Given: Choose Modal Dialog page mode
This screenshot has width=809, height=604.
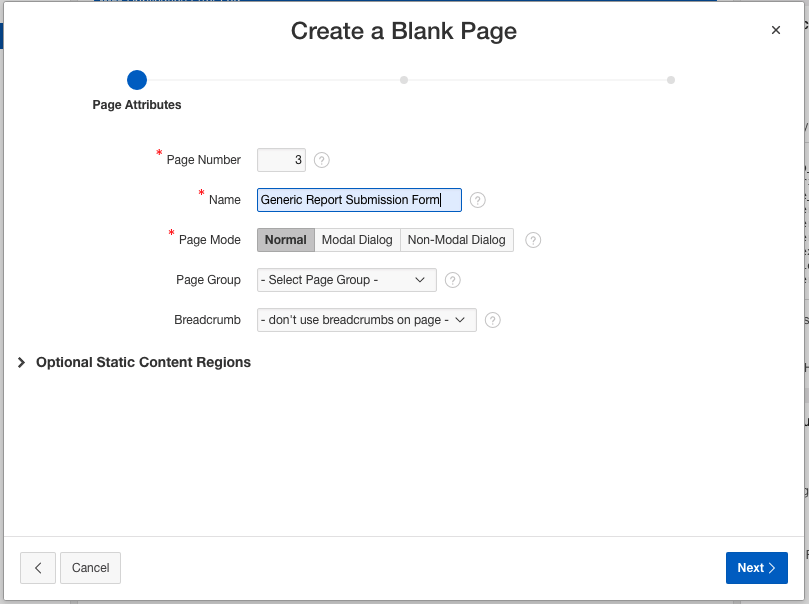Looking at the screenshot, I should [357, 240].
